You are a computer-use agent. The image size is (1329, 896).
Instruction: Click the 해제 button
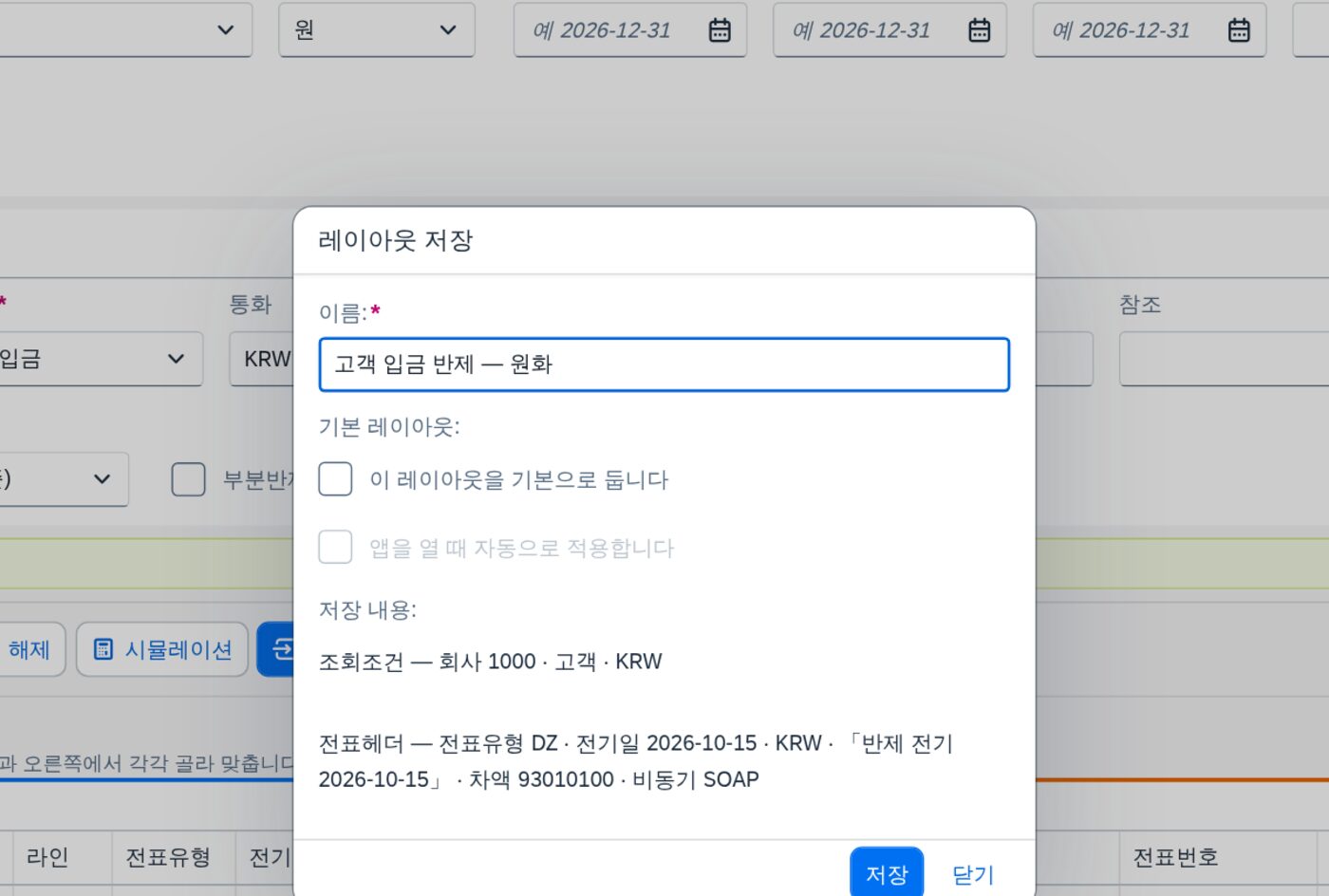[30, 649]
